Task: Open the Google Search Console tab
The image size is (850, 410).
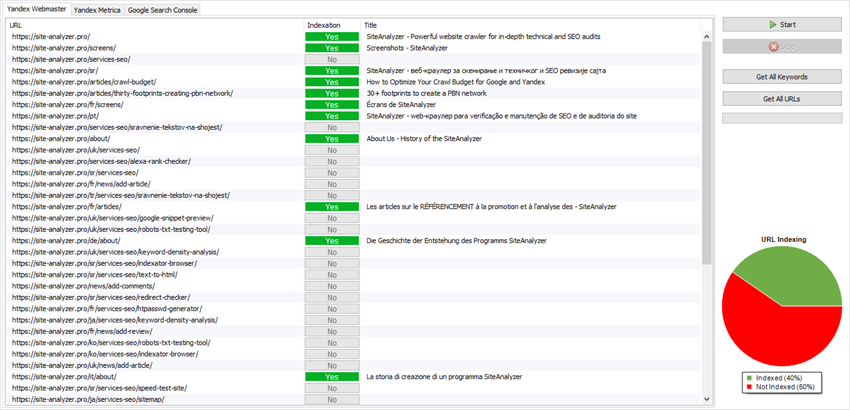Action: [x=162, y=10]
